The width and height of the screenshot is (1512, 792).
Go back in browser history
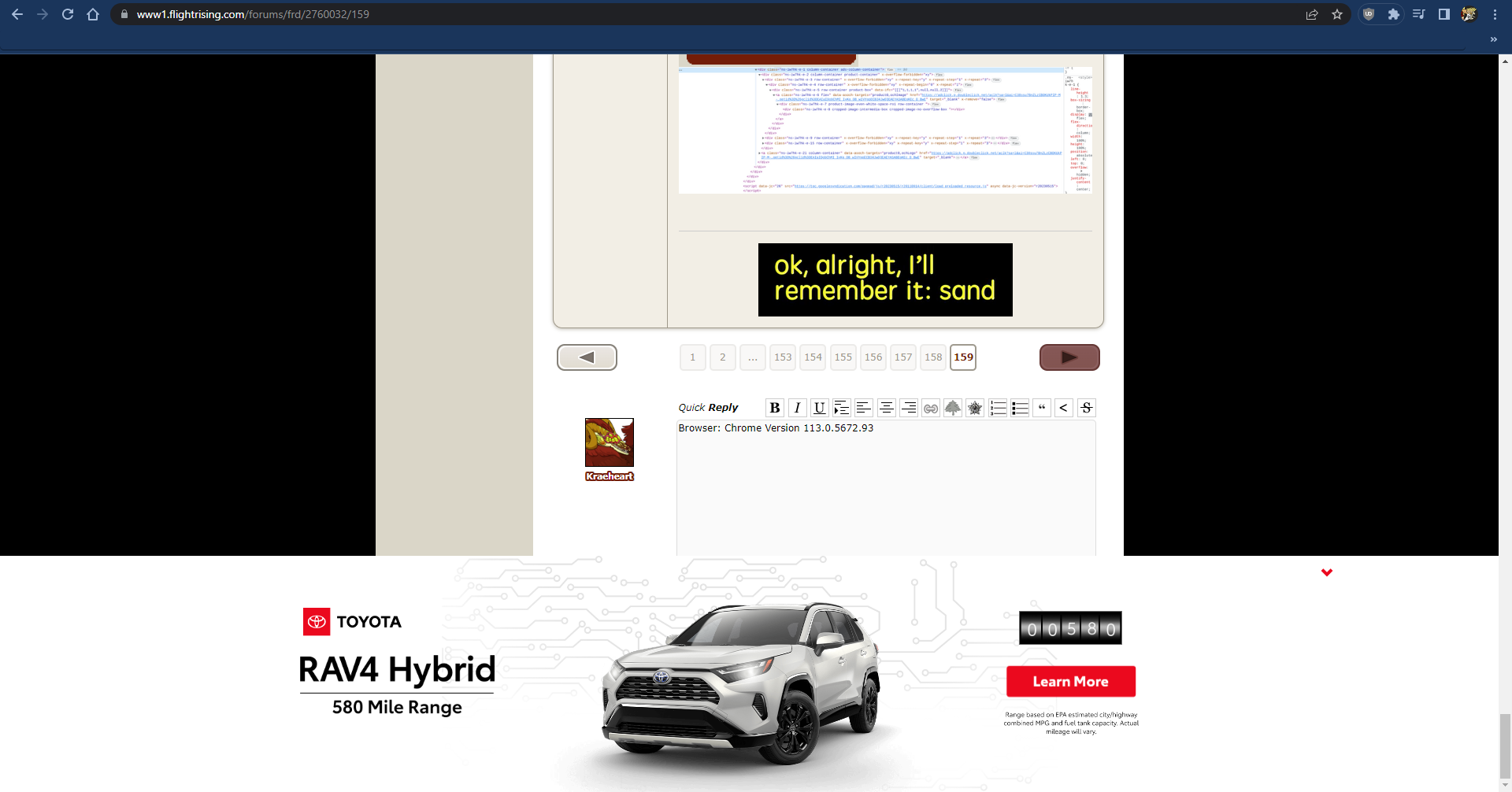tap(17, 14)
